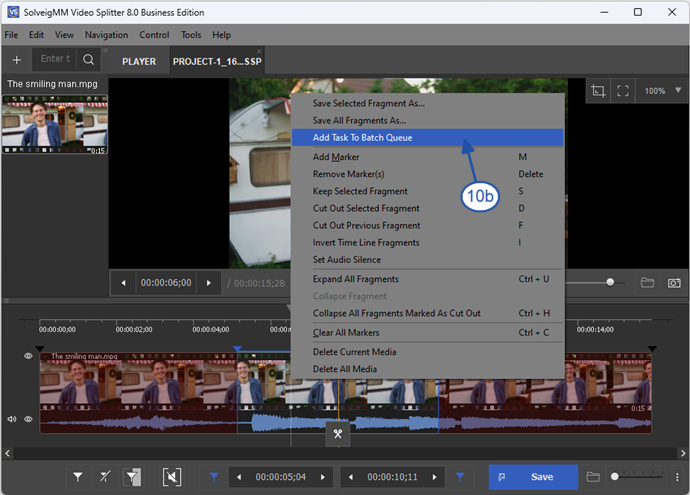Take a snapshot with camera icon
This screenshot has height=495, width=690.
[x=674, y=282]
